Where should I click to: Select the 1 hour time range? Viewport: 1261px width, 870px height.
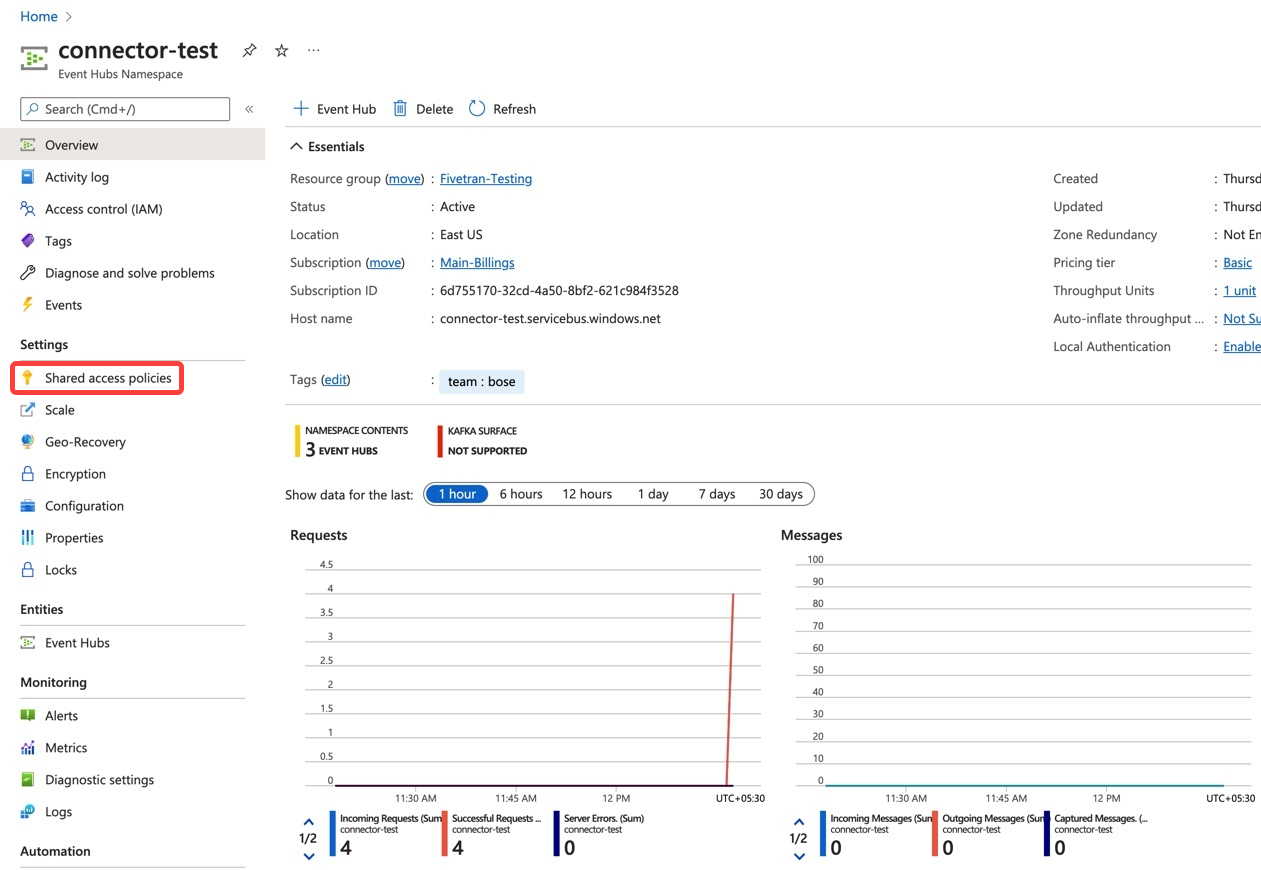click(x=457, y=494)
